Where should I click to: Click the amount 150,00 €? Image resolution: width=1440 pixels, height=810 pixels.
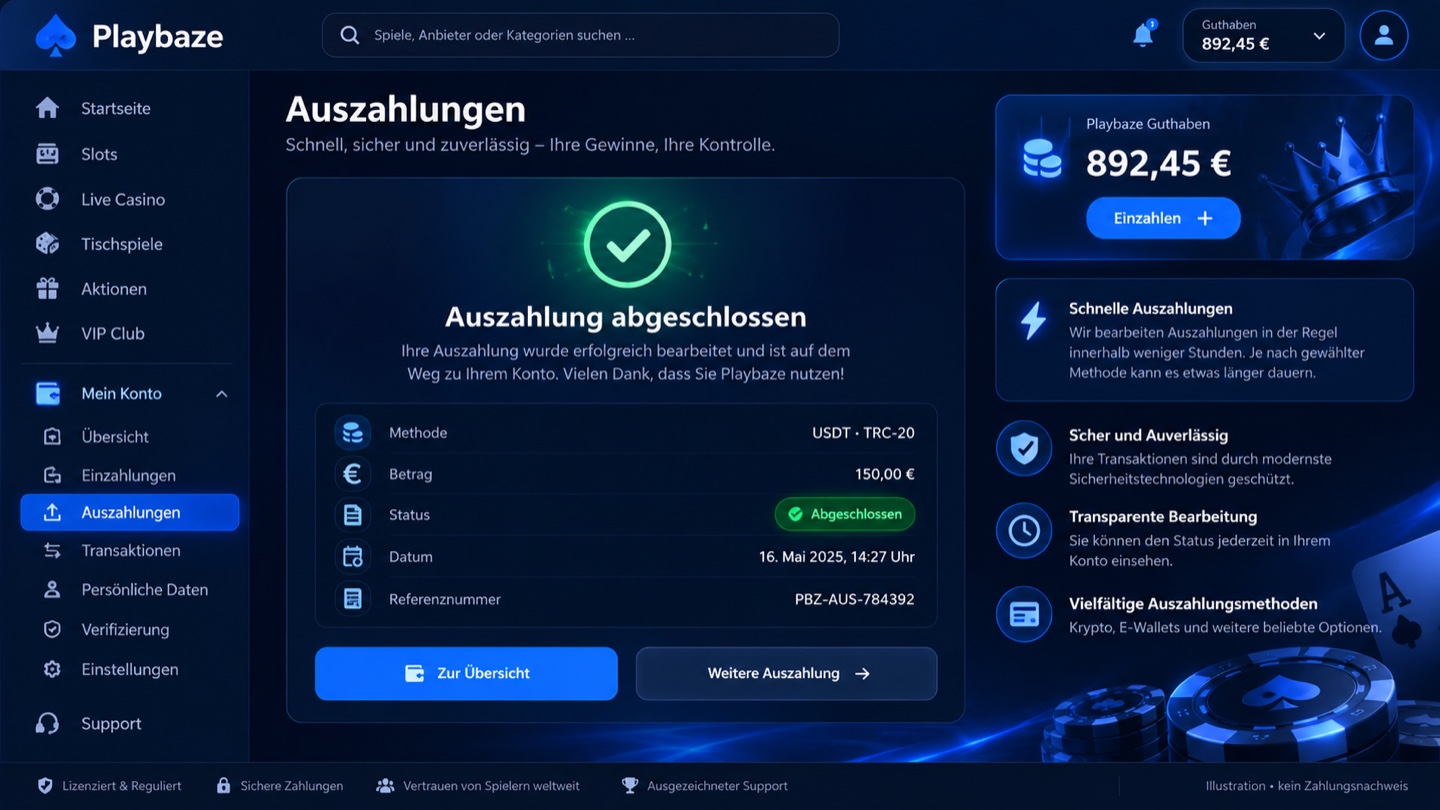[884, 474]
